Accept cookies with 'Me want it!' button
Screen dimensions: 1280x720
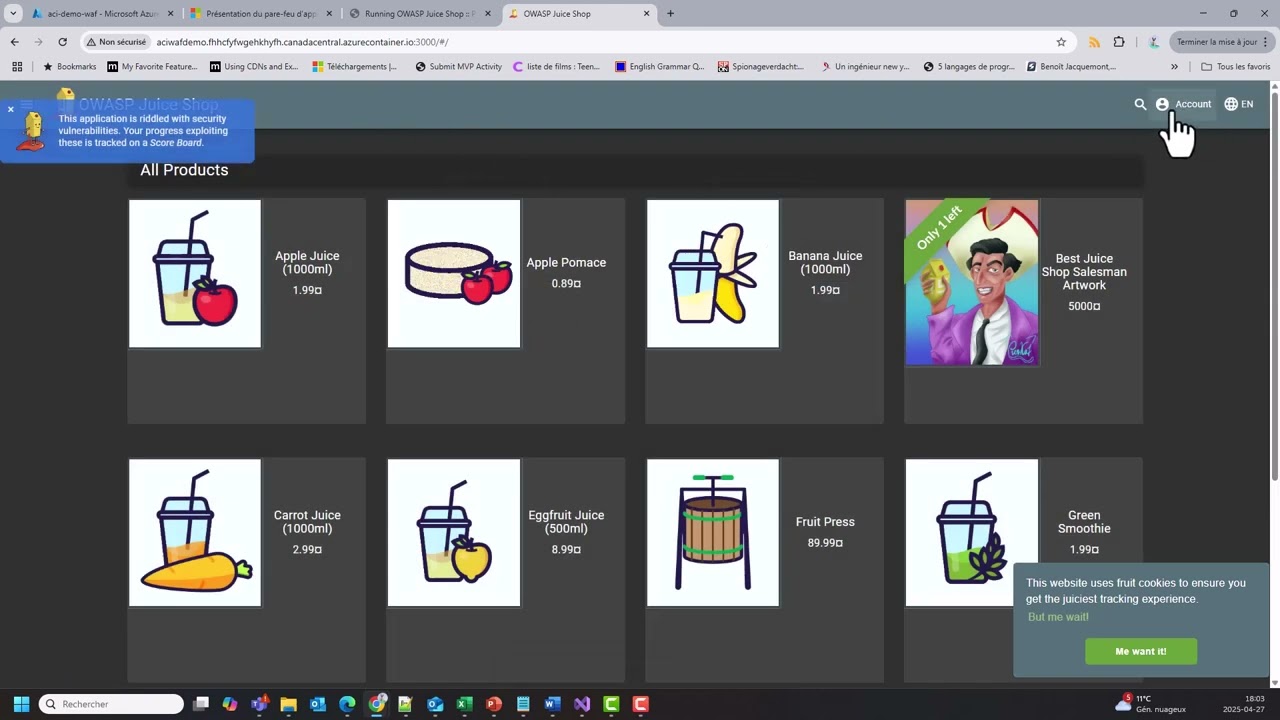coord(1141,651)
